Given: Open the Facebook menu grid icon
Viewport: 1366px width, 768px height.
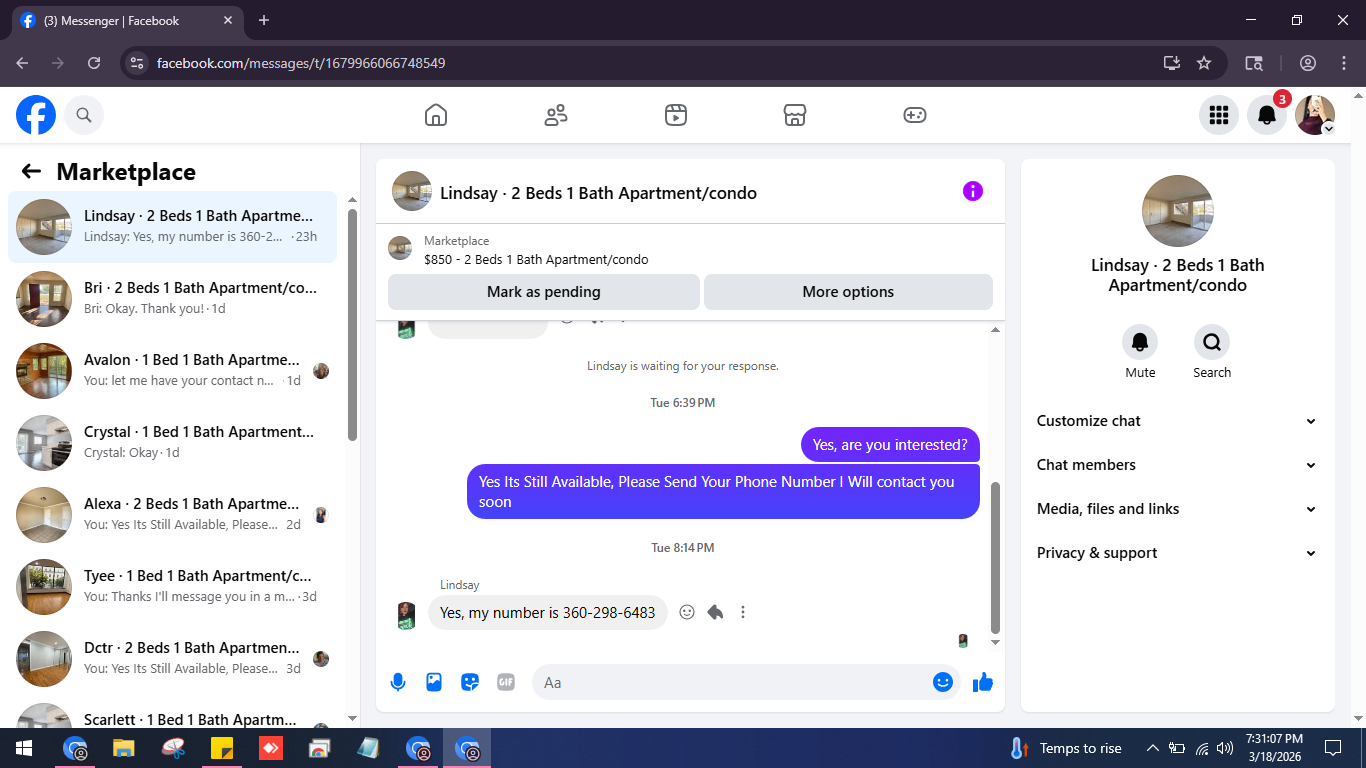Looking at the screenshot, I should tap(1218, 115).
